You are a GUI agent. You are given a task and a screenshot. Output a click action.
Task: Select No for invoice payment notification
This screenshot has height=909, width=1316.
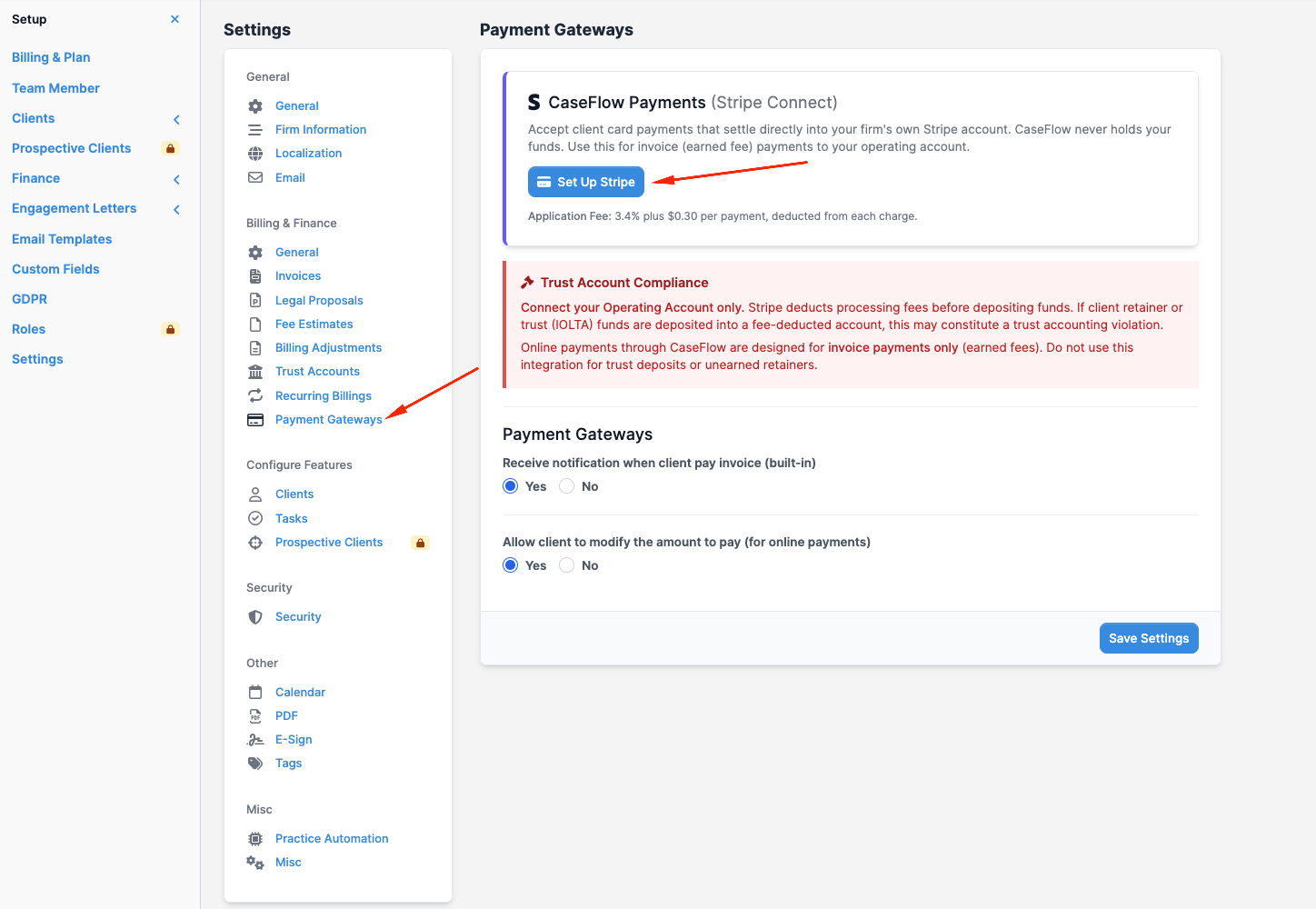pyautogui.click(x=567, y=486)
